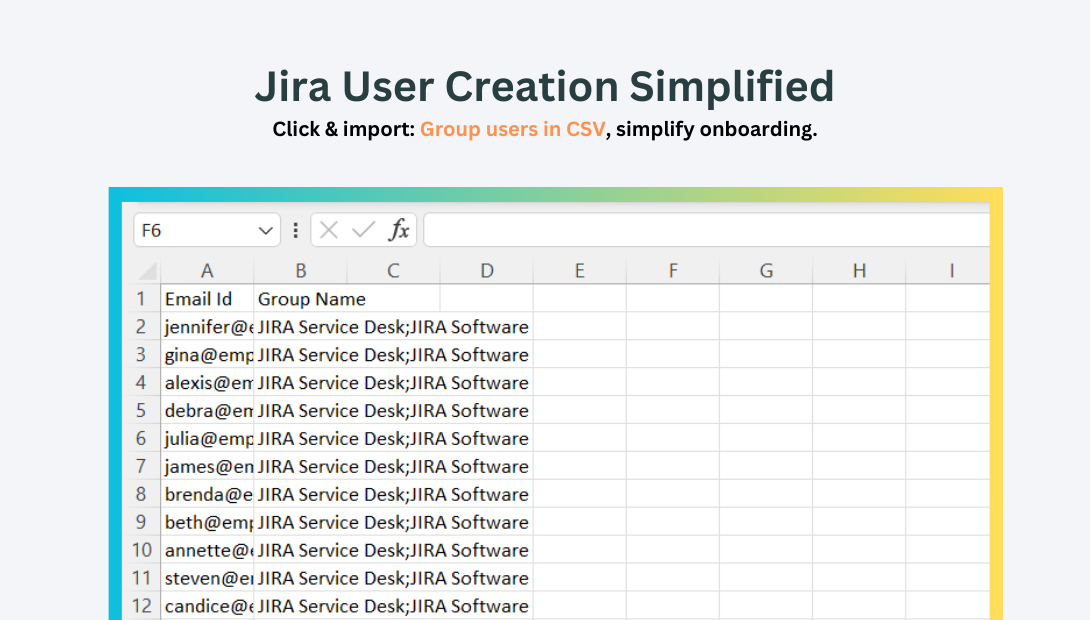Click the formula bar cancel X icon
Screen dimensions: 1090x620
click(x=329, y=230)
